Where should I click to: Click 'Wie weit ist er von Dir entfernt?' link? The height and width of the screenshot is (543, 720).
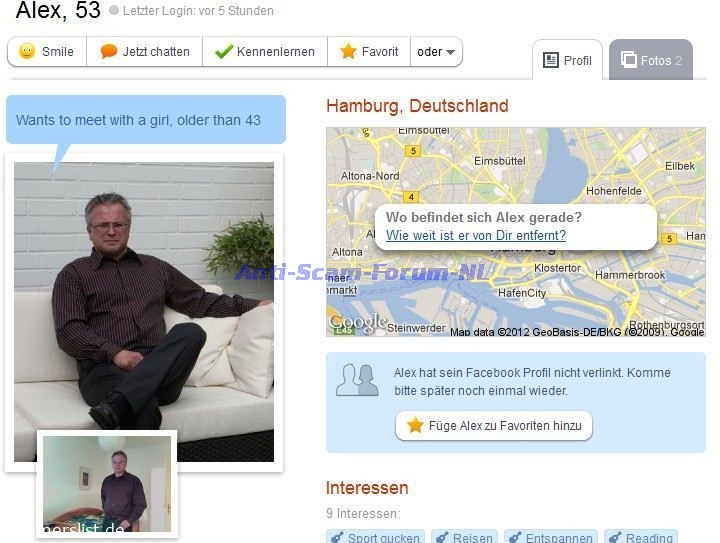point(476,235)
